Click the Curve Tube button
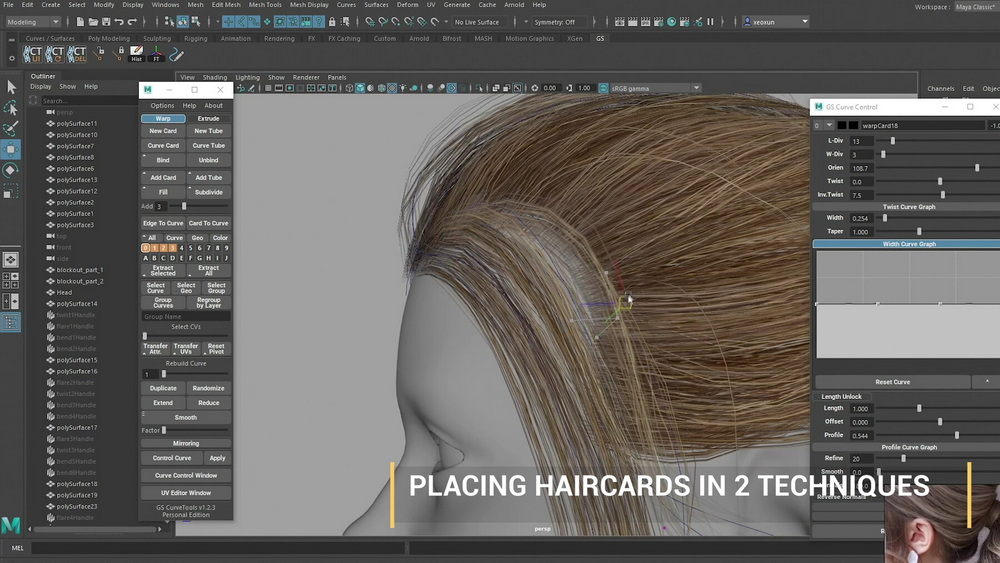 (209, 145)
